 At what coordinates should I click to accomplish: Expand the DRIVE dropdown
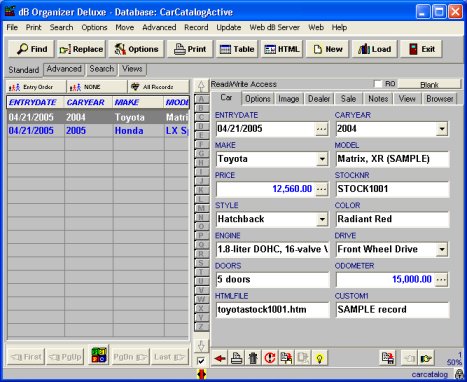(x=442, y=249)
